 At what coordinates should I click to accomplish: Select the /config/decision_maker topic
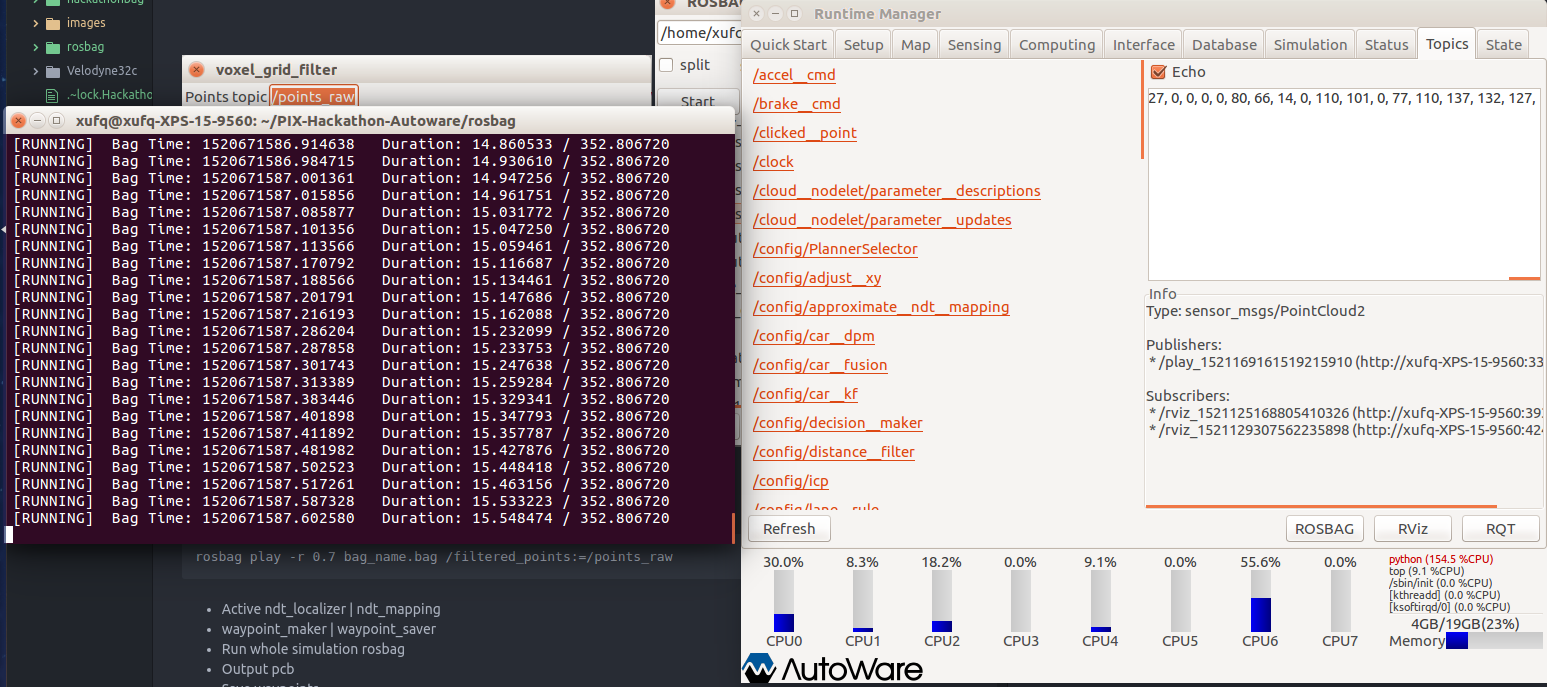(837, 423)
